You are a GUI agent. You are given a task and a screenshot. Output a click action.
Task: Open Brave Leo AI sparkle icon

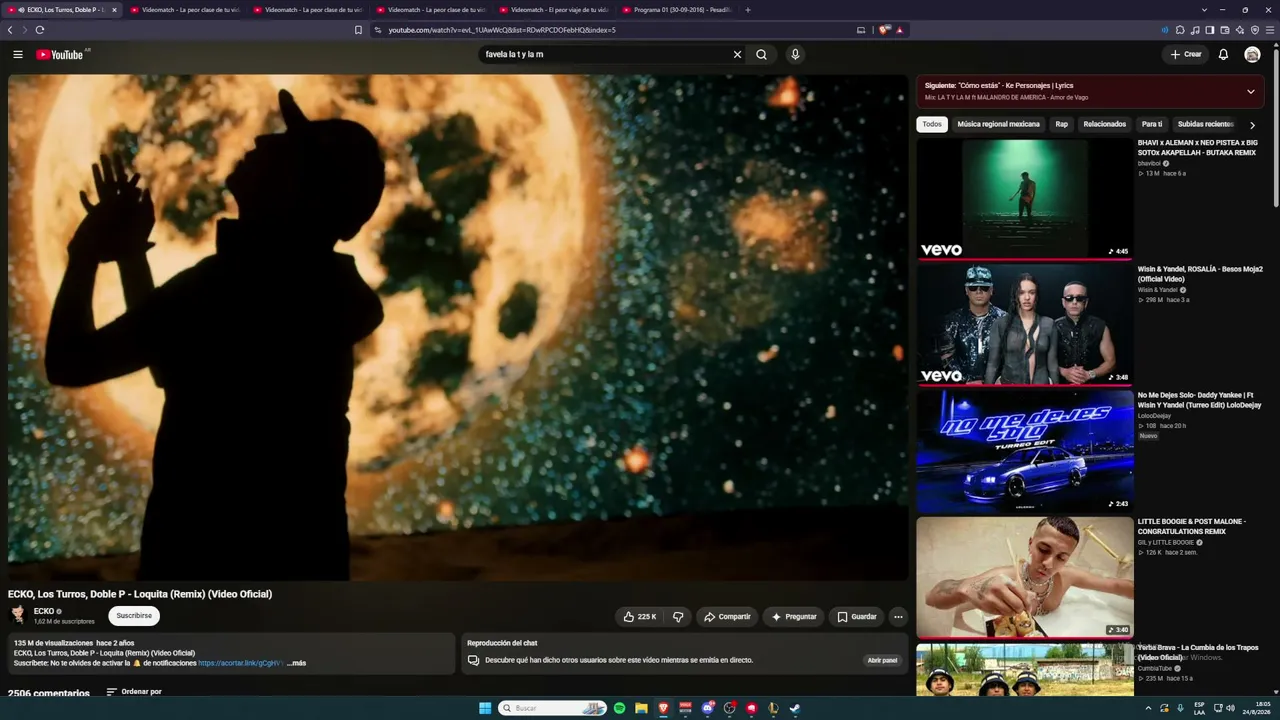pyautogui.click(x=1240, y=30)
